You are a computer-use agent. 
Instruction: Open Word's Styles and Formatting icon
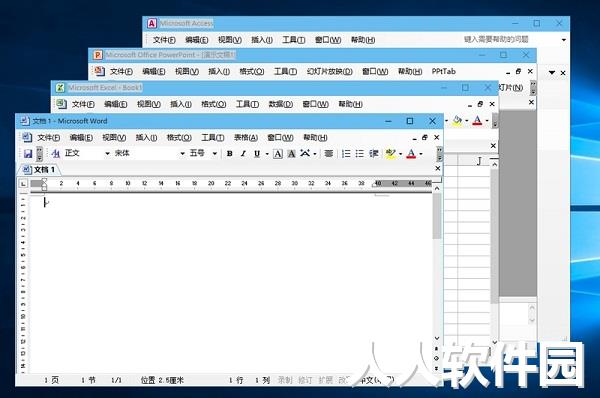pyautogui.click(x=55, y=153)
